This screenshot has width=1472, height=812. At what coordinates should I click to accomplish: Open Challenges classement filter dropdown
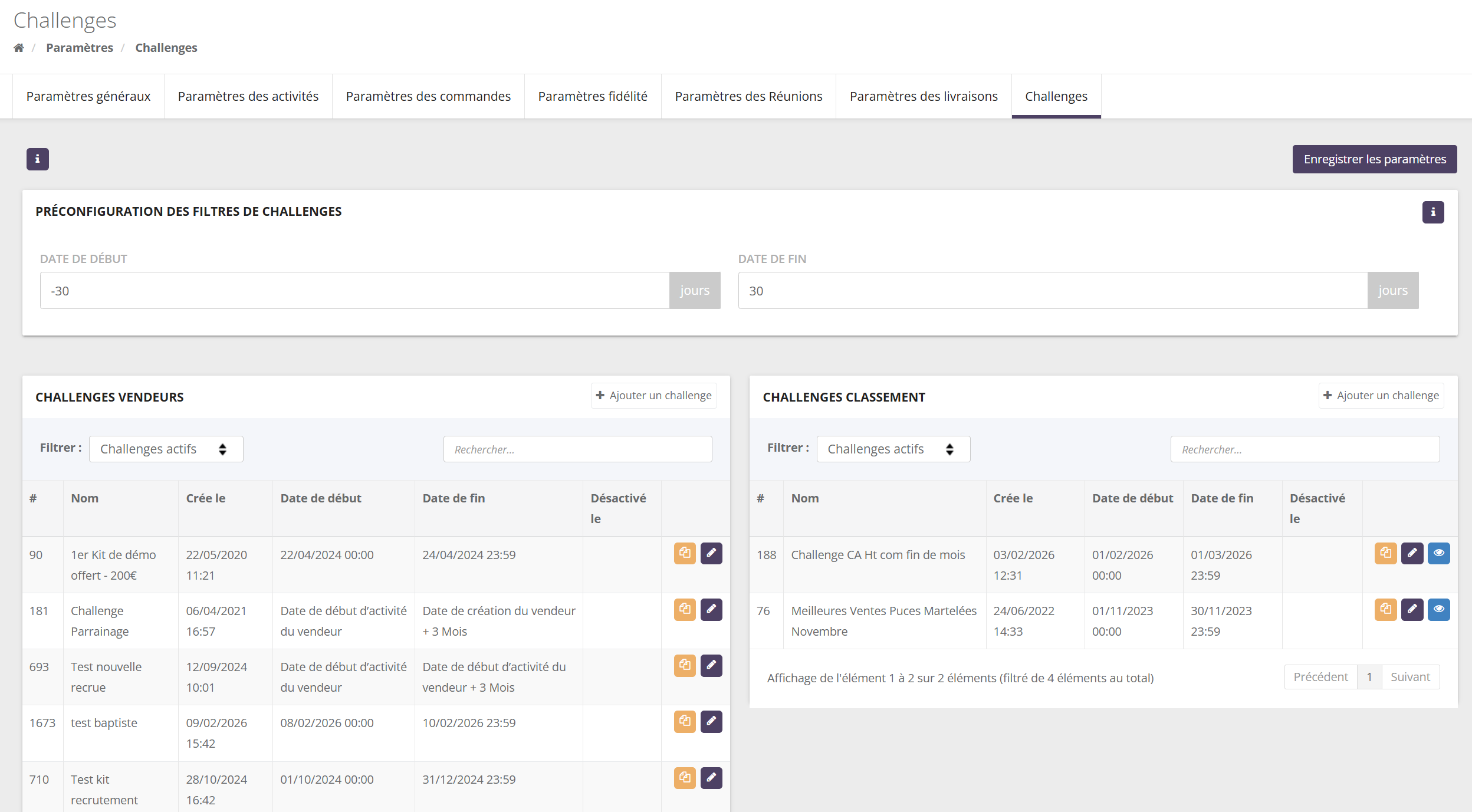point(893,449)
